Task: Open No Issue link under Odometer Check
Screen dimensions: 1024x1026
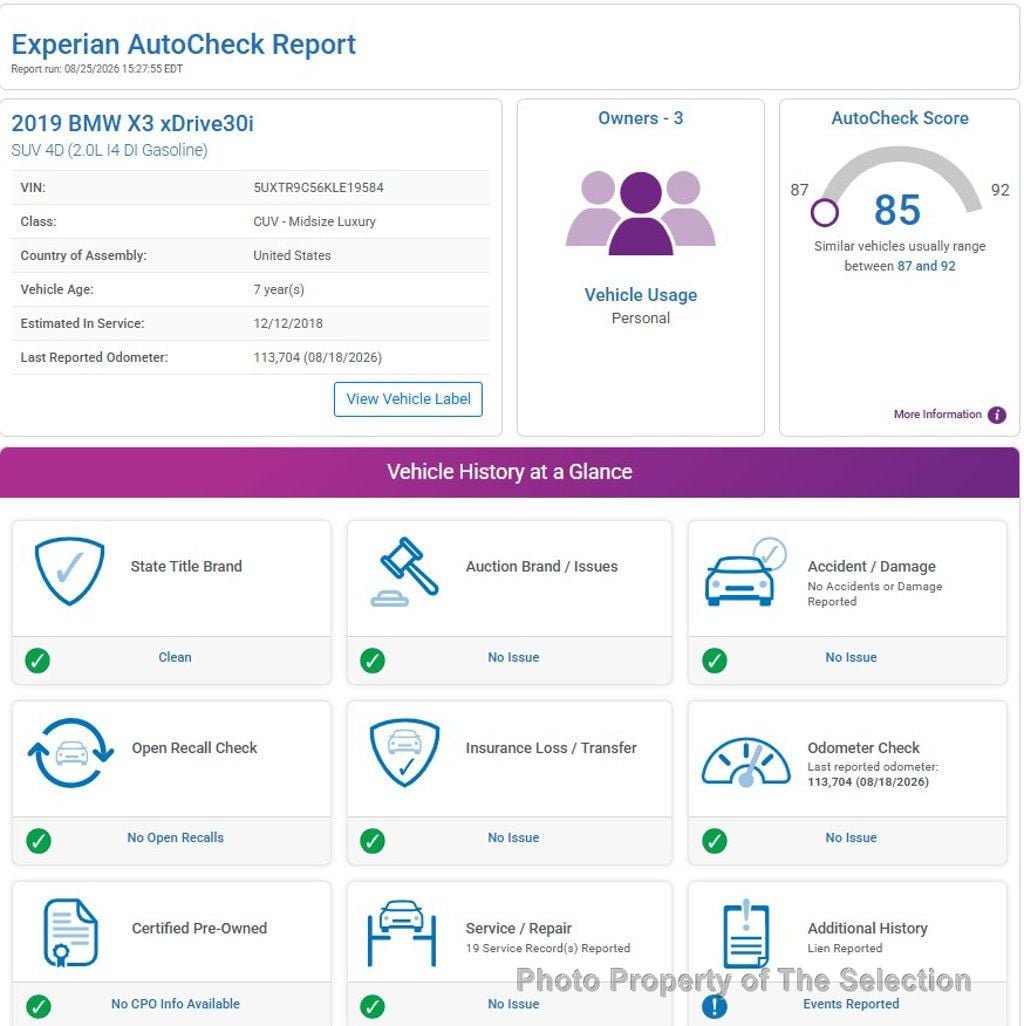Action: click(x=851, y=838)
